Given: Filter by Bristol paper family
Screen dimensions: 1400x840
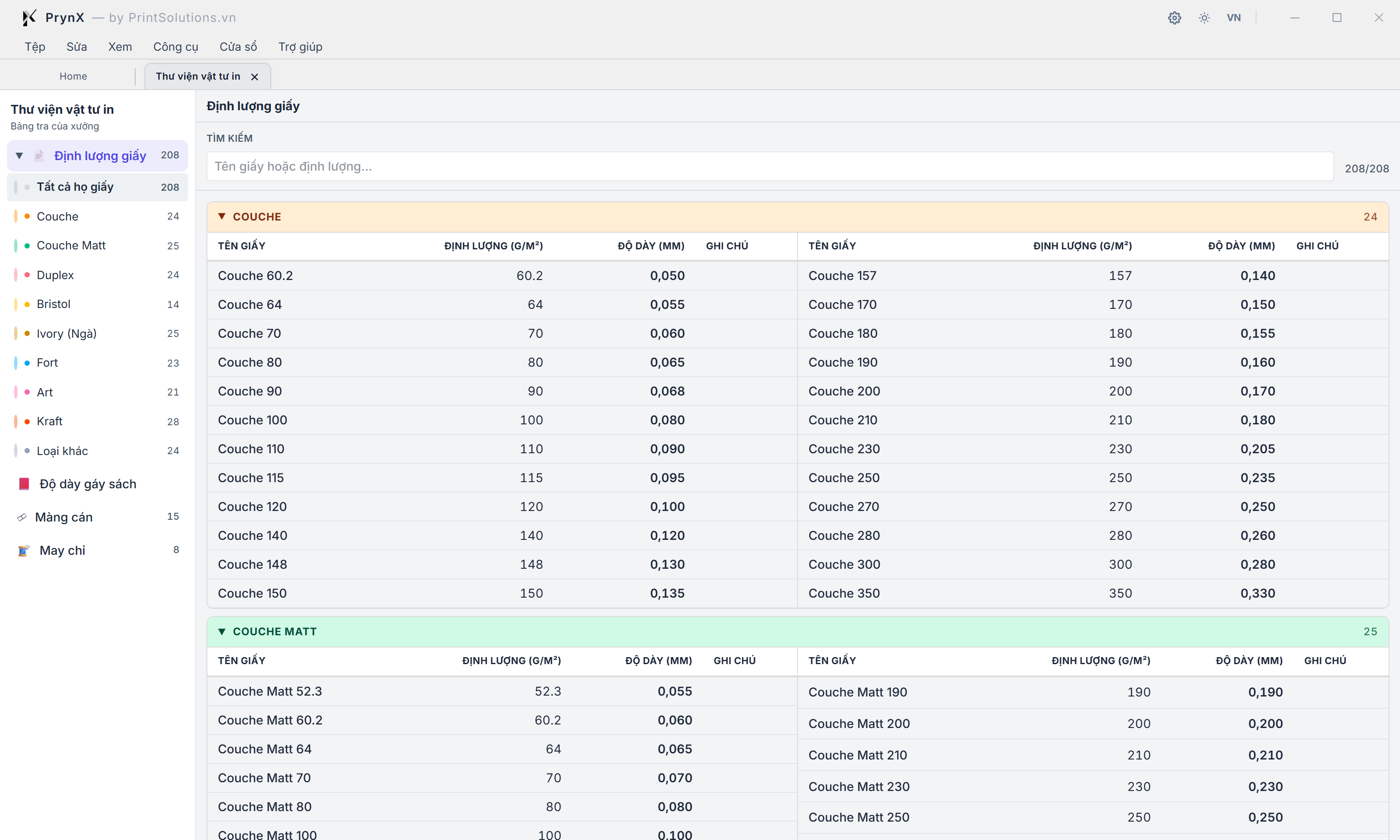Looking at the screenshot, I should (97, 304).
